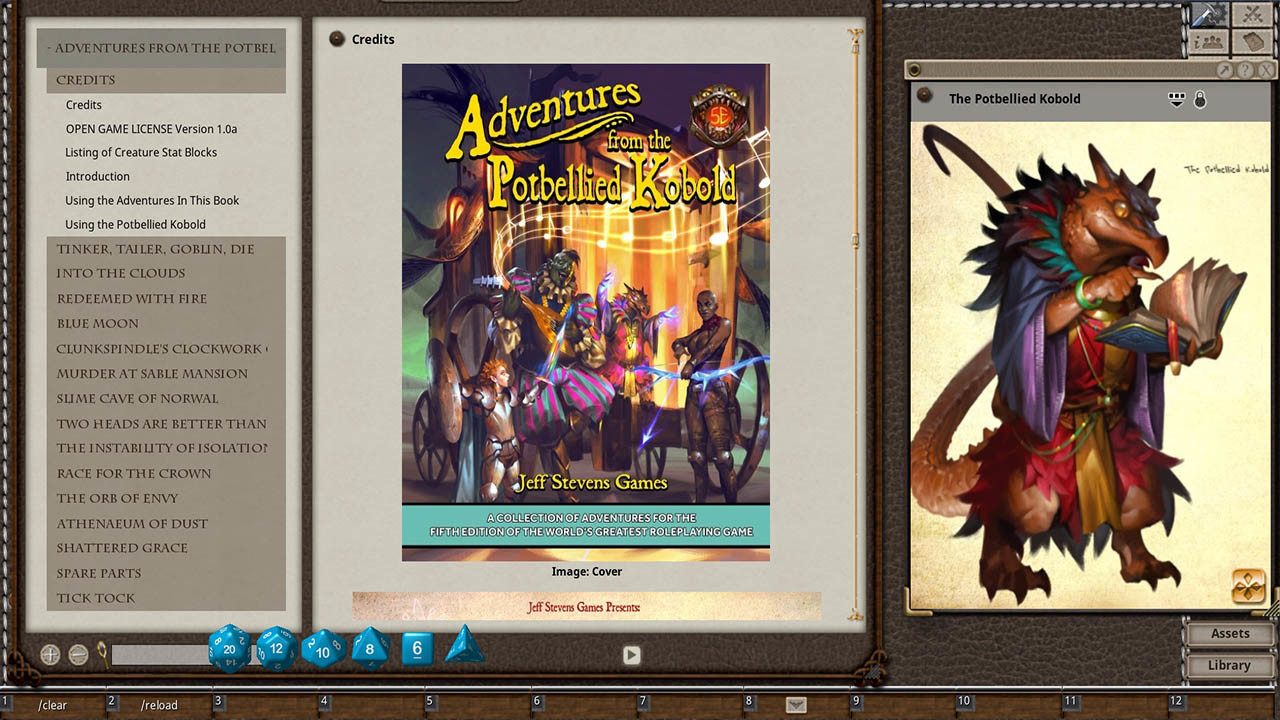1280x720 pixels.
Task: Share The Potbellied Kobold image with players
Action: pos(1176,99)
